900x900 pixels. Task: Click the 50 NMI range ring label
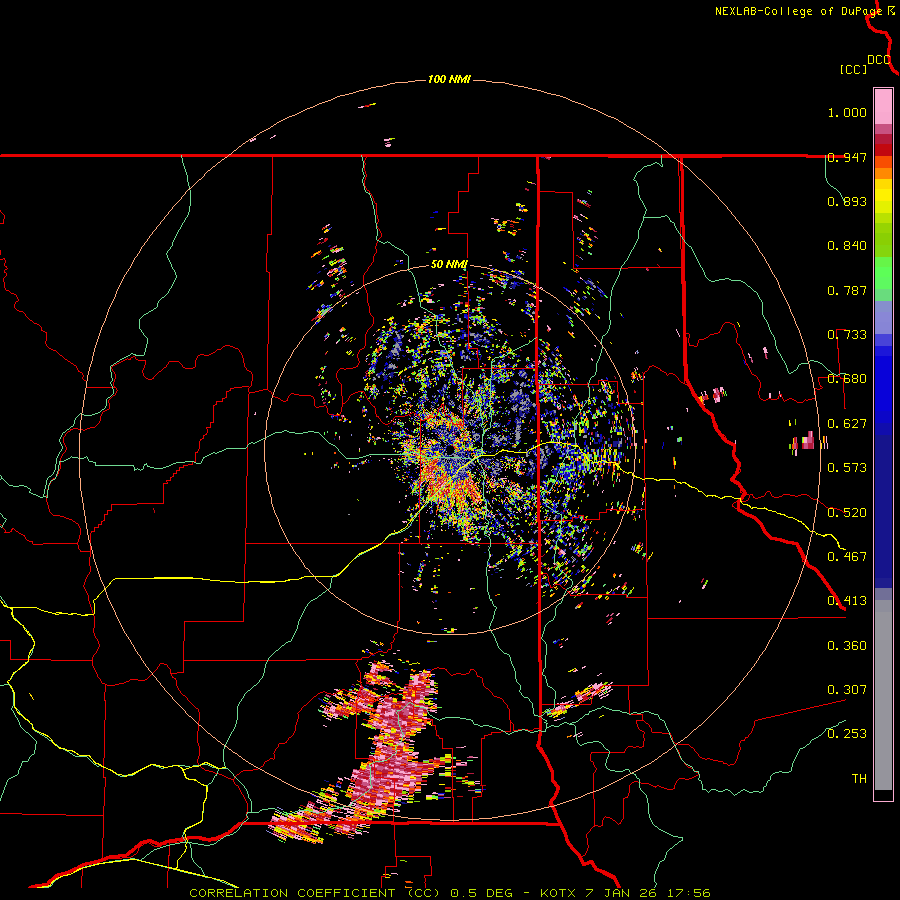point(449,264)
